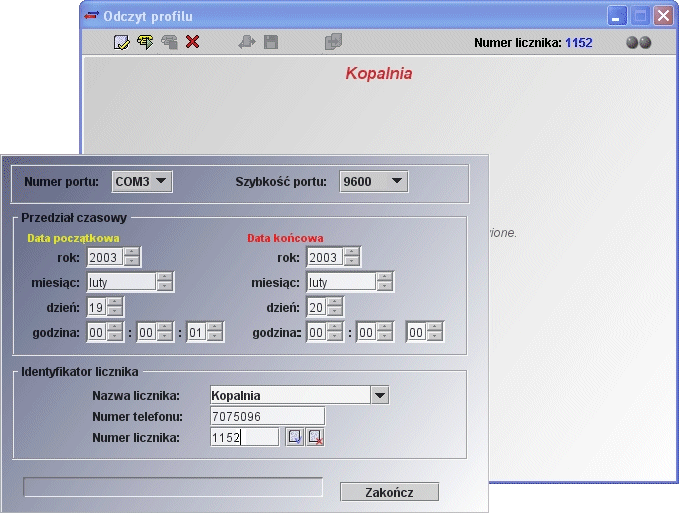Click the remove meter icon with red X
Viewport: 679px width, 513px height.
[316, 437]
